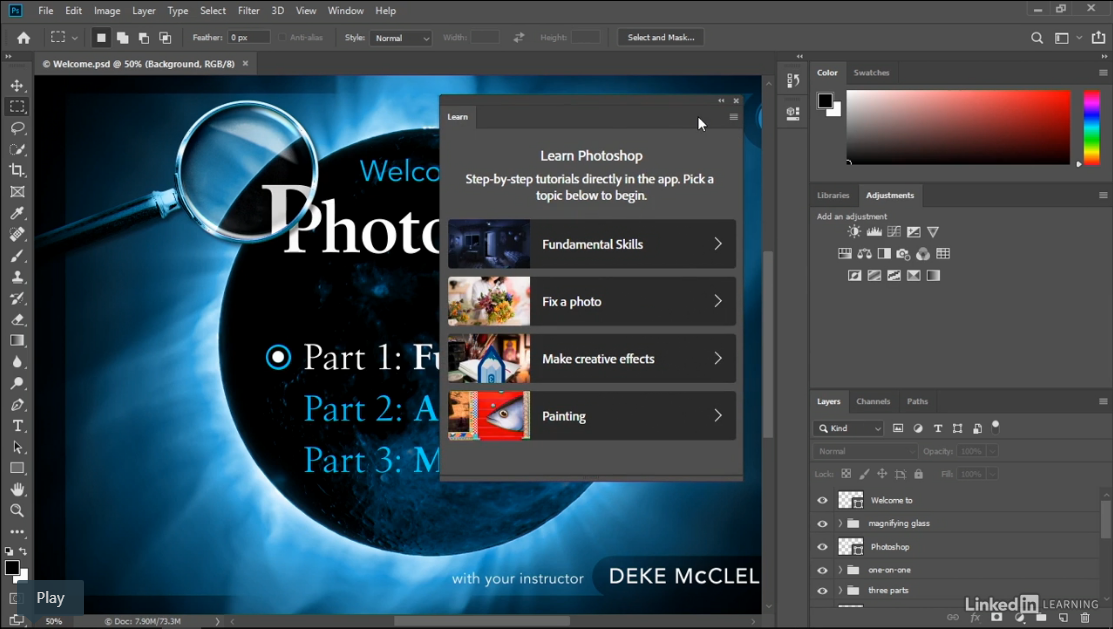Select the Clone Stamp tool

click(17, 277)
